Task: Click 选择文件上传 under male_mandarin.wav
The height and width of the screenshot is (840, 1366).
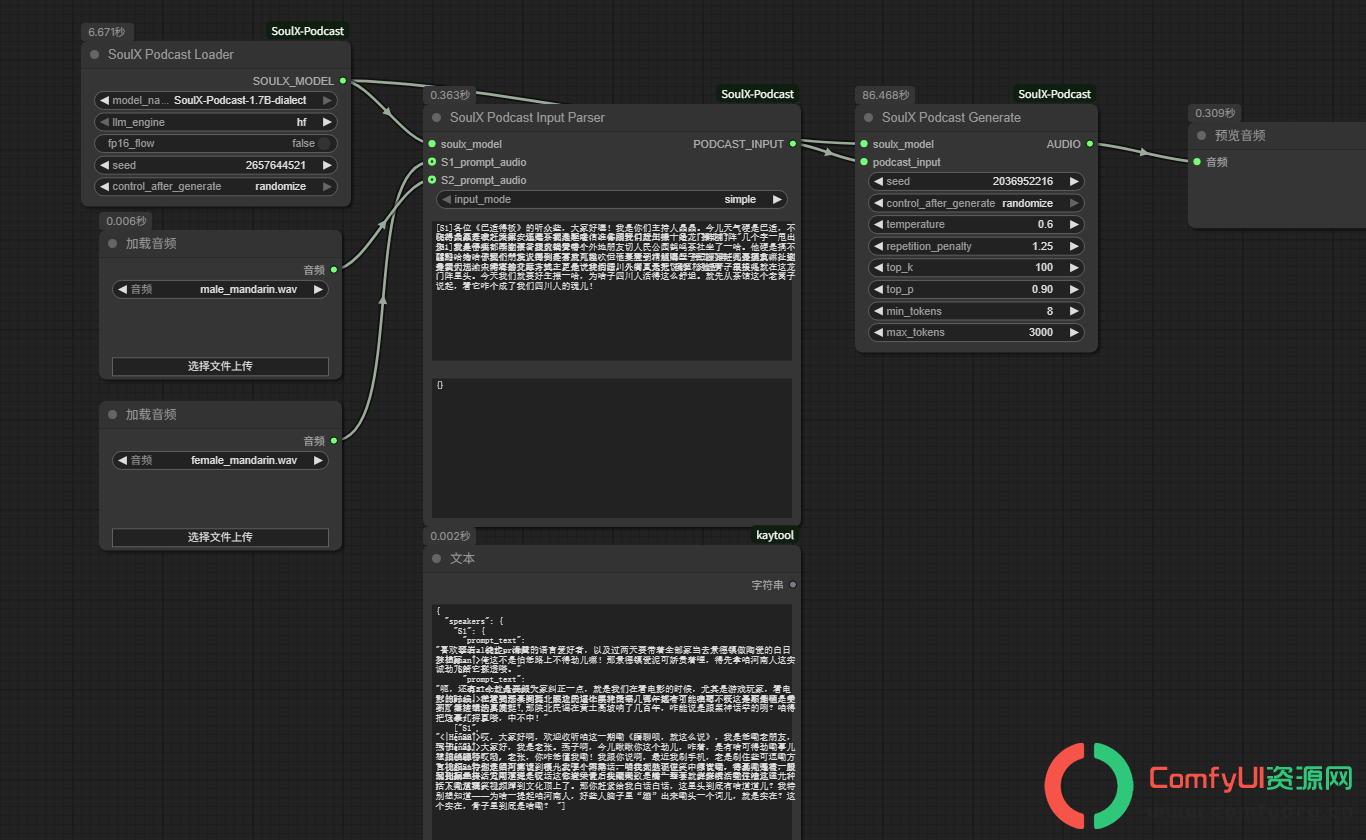Action: pyautogui.click(x=220, y=366)
